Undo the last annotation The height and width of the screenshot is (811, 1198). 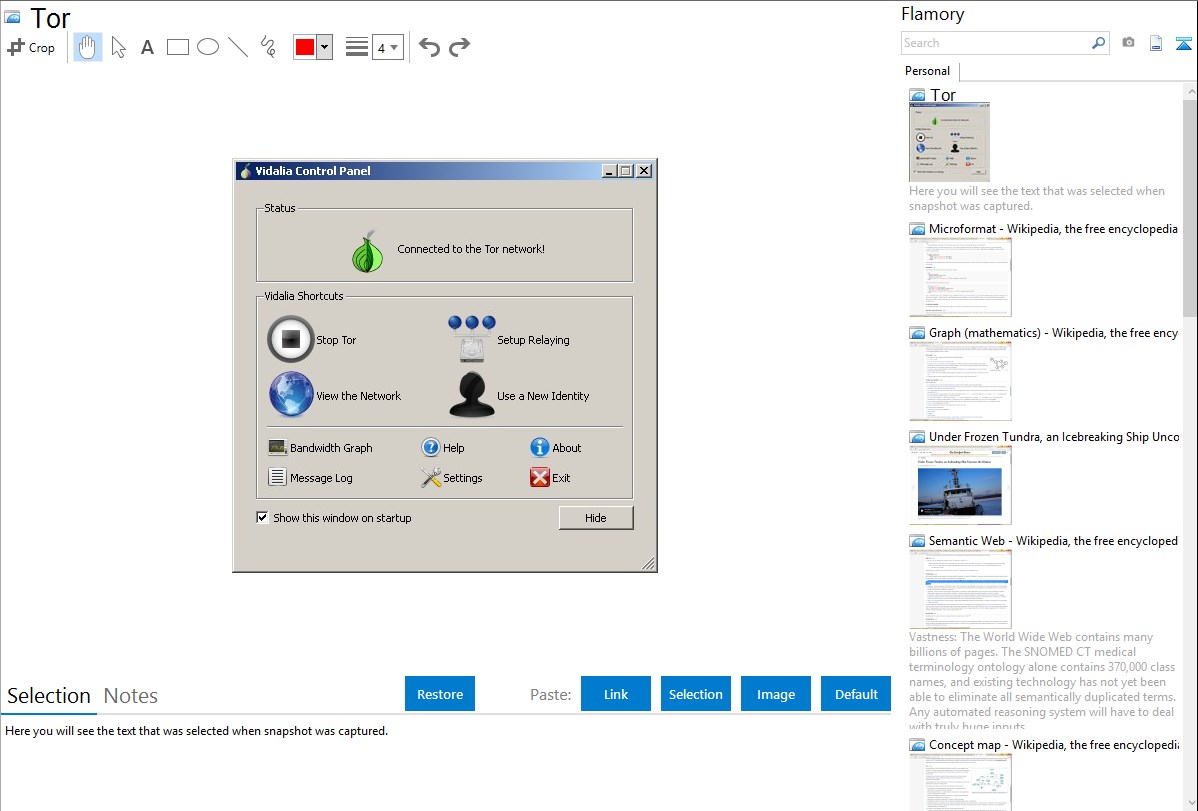pyautogui.click(x=429, y=47)
